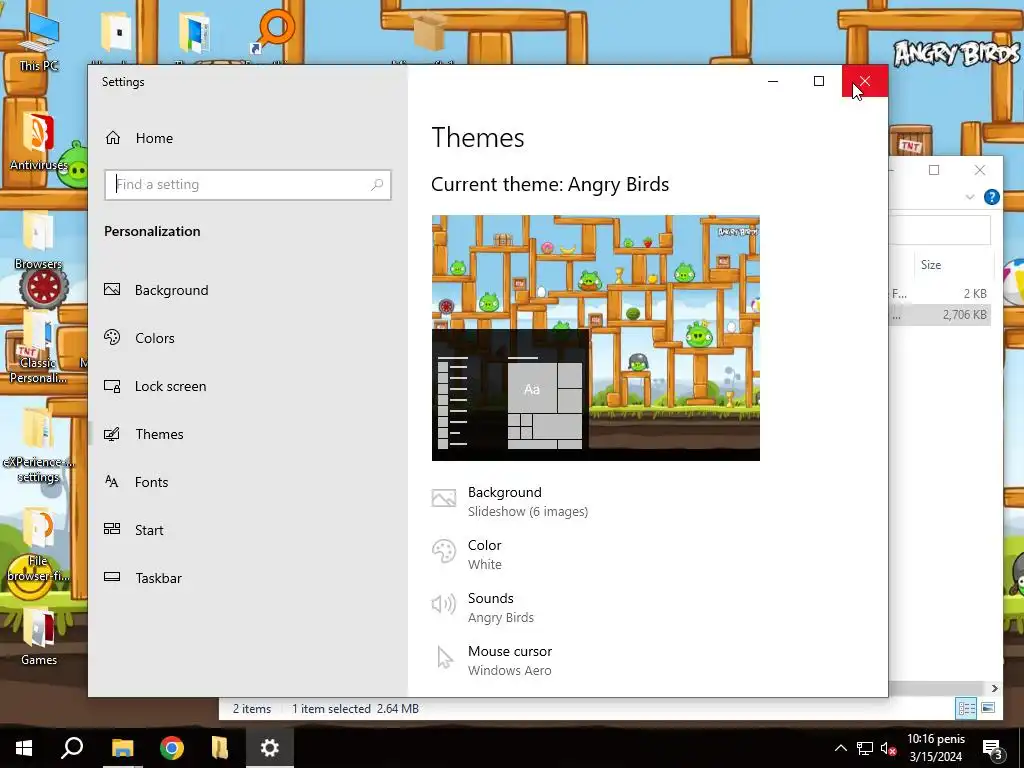Close the File Explorer window
Image resolution: width=1024 pixels, height=768 pixels.
coord(980,170)
